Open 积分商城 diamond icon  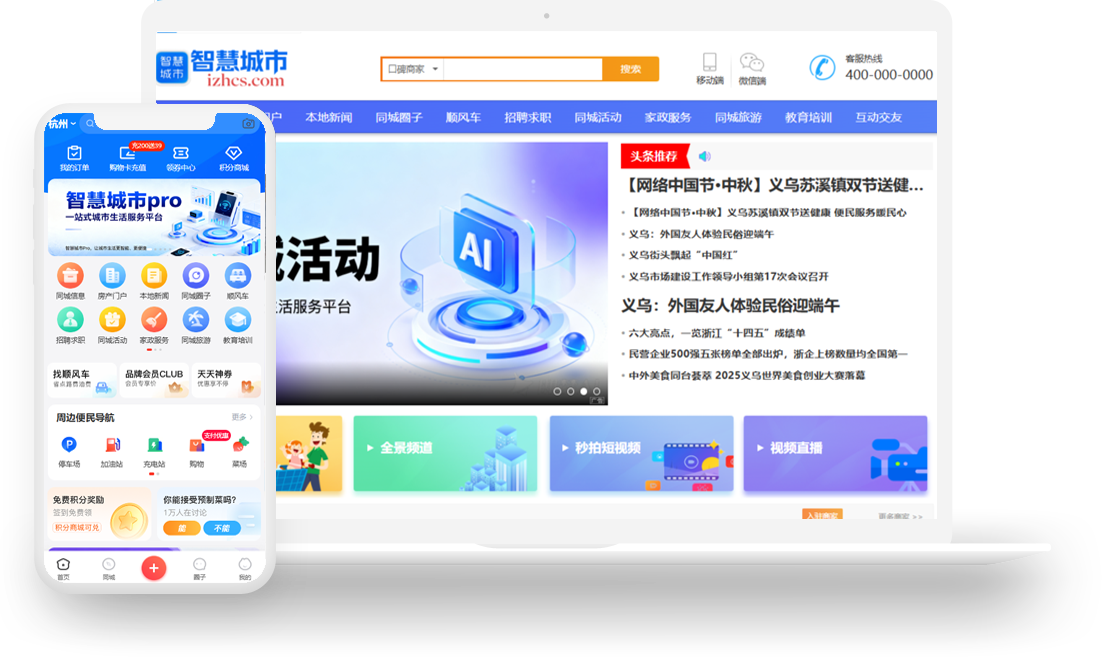233,153
